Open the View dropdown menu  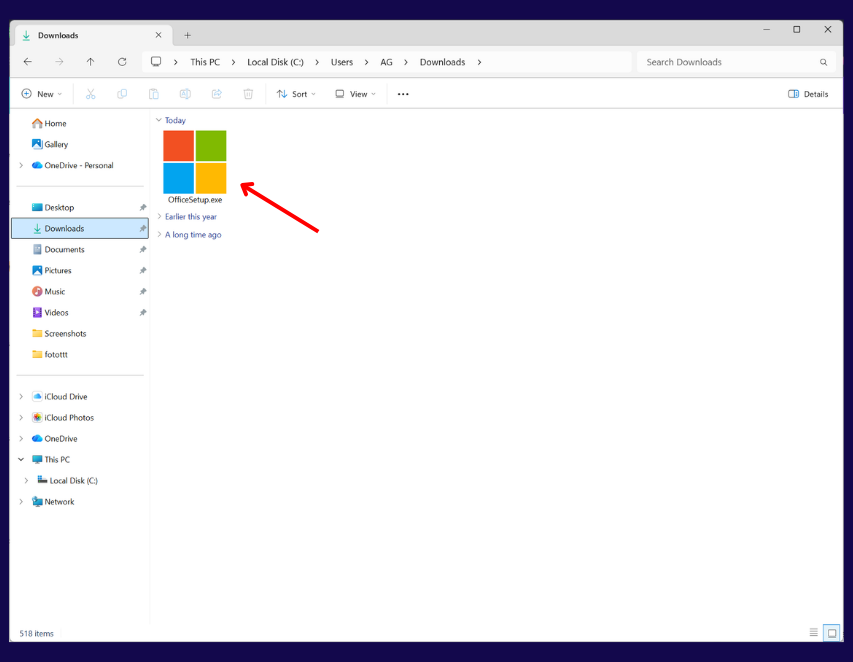355,94
